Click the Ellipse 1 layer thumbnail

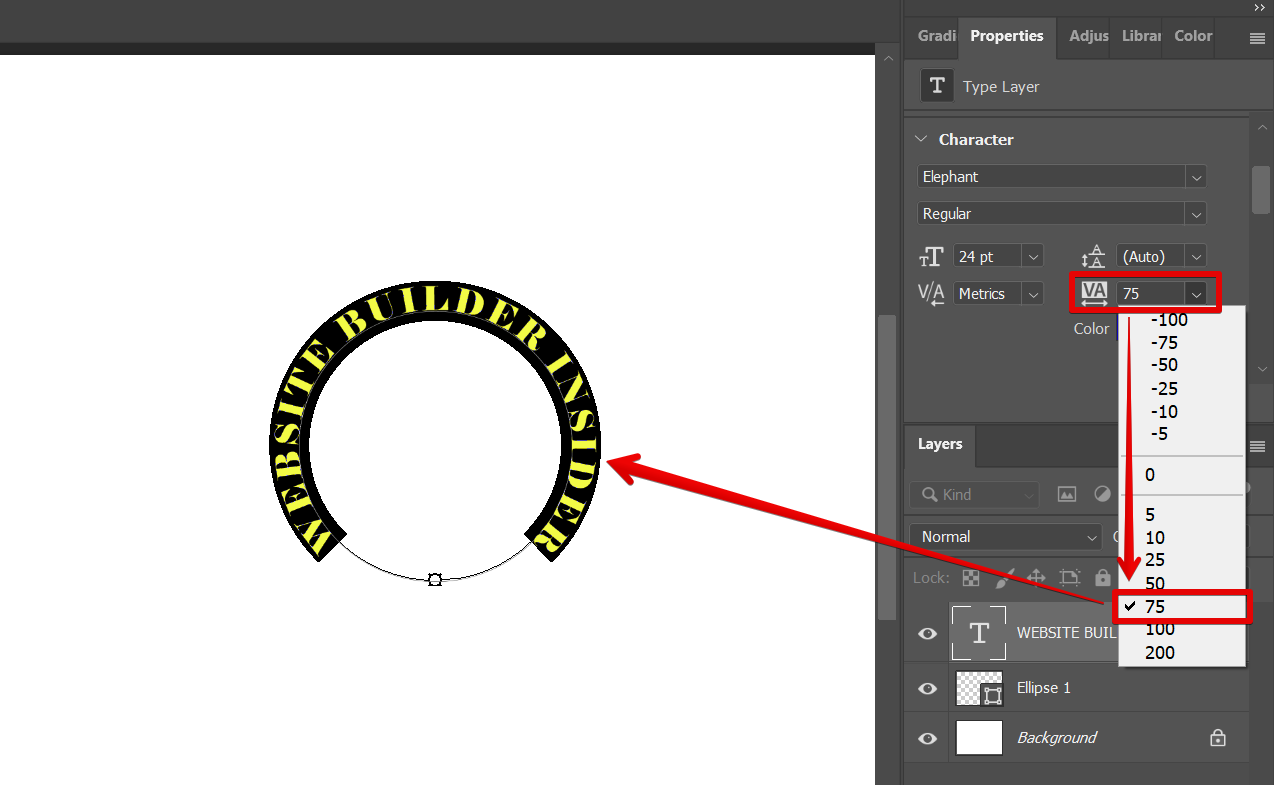(978, 688)
